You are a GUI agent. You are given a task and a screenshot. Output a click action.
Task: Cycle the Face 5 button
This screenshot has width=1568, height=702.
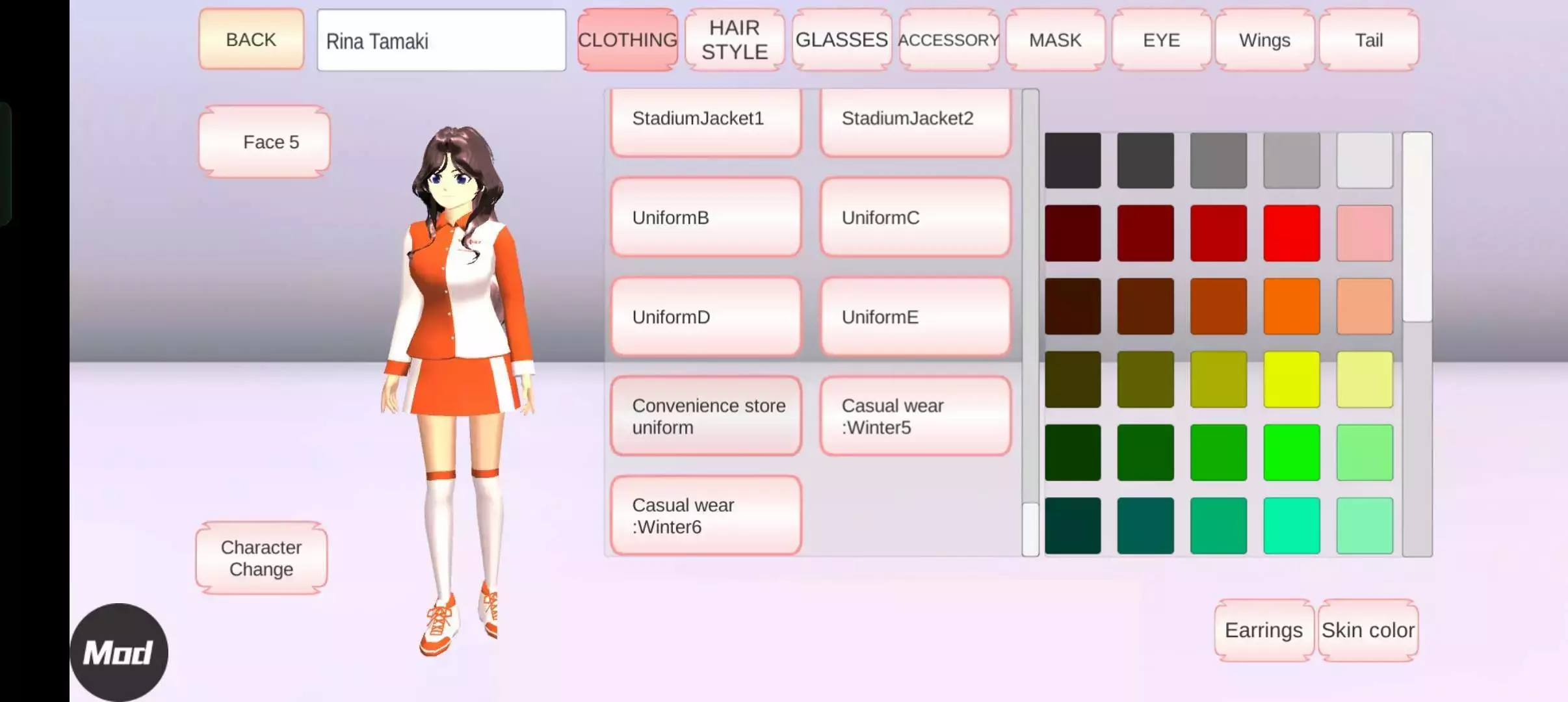tap(265, 142)
